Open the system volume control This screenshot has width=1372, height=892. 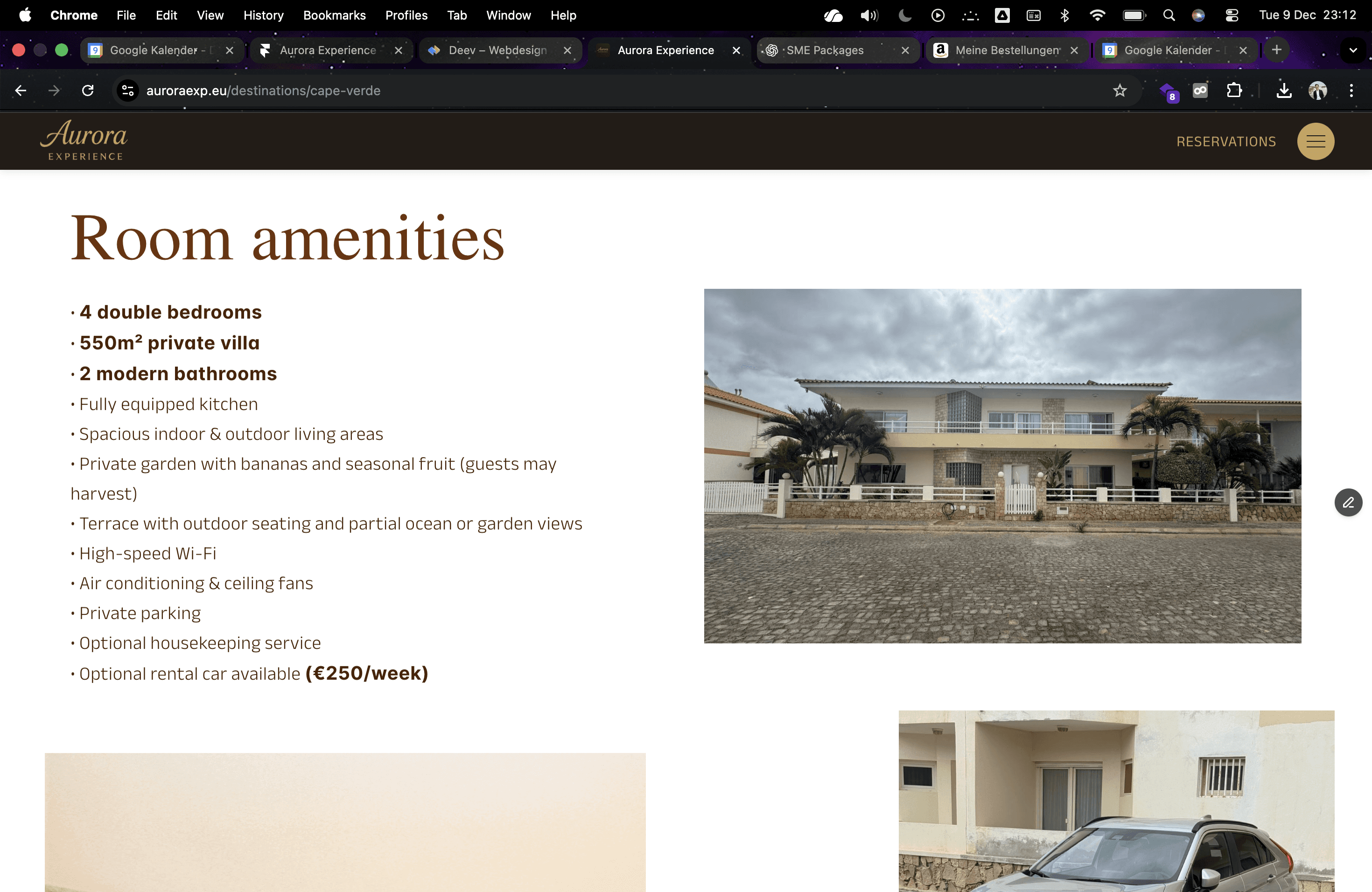[x=869, y=15]
